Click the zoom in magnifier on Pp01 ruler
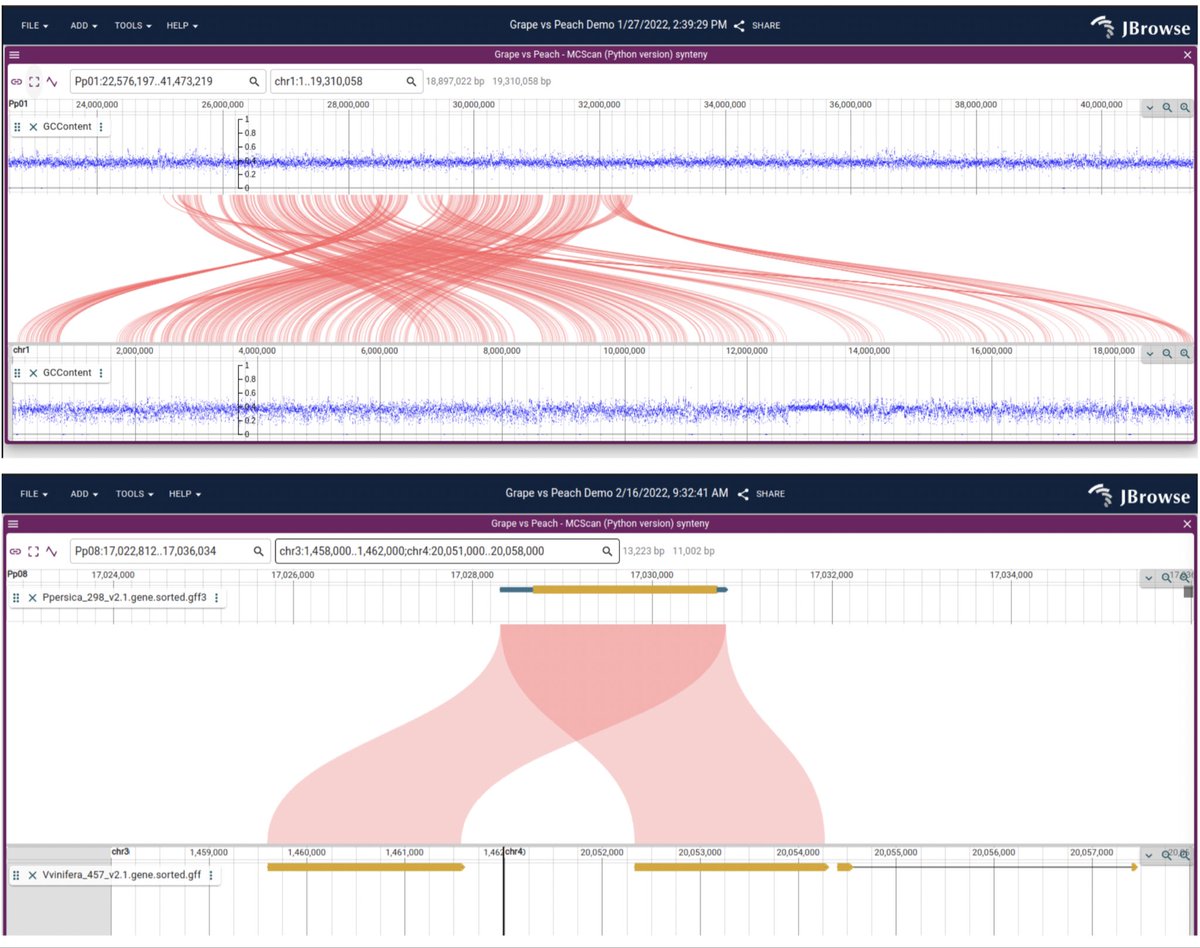 coord(1184,107)
